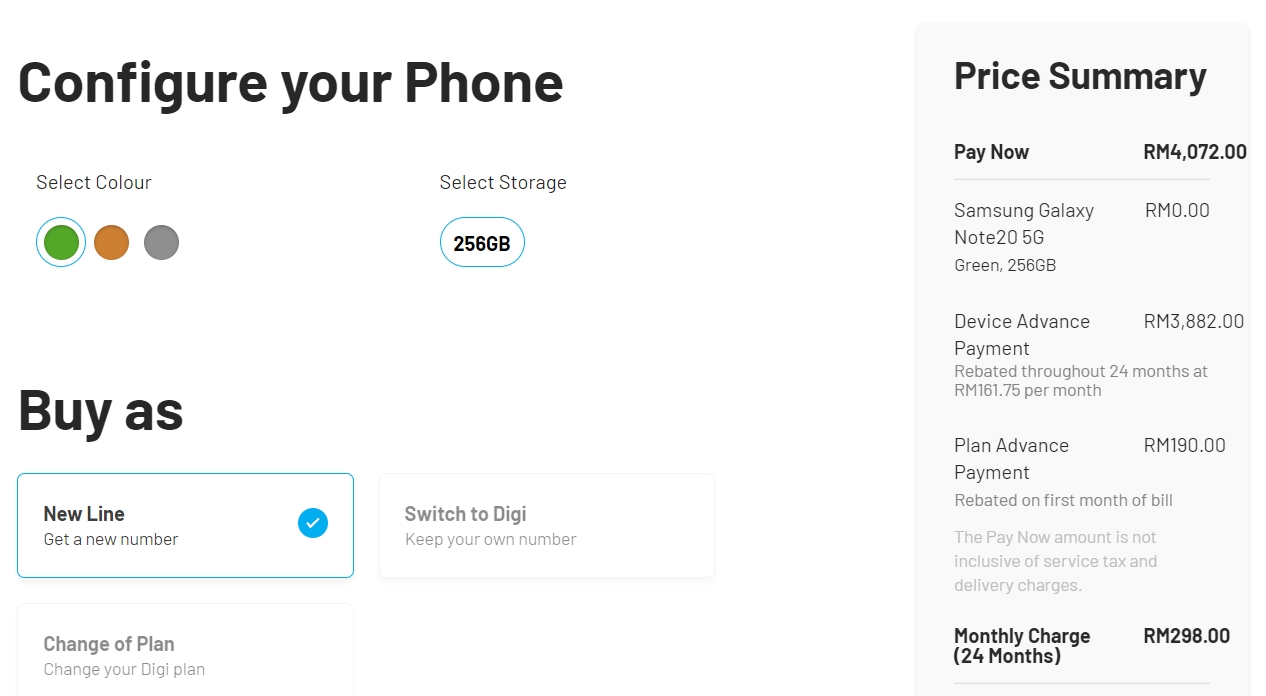Click the Configure your Phone heading

pos(291,82)
